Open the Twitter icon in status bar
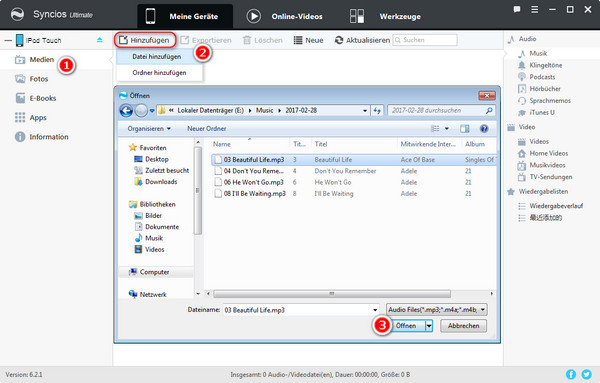600x383 pixels. point(586,374)
